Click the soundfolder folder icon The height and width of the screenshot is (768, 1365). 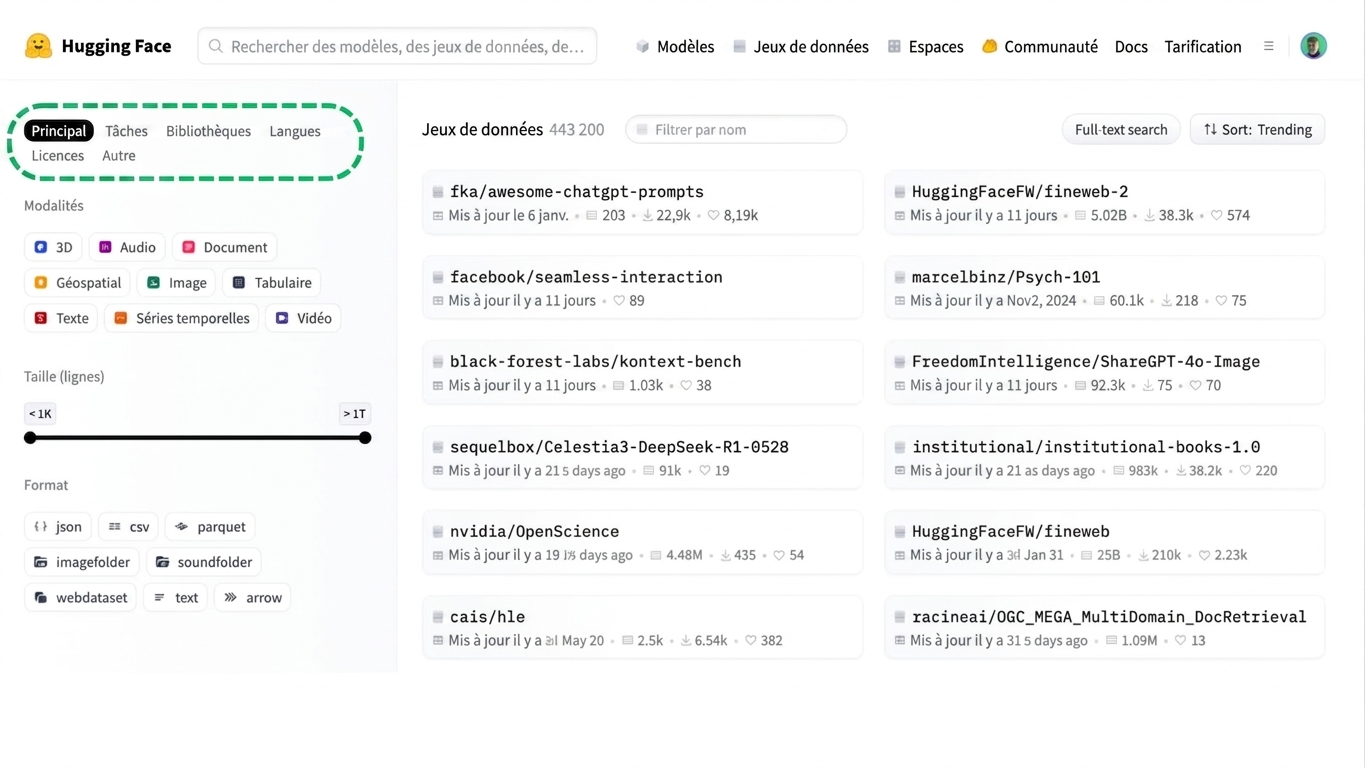click(x=163, y=562)
